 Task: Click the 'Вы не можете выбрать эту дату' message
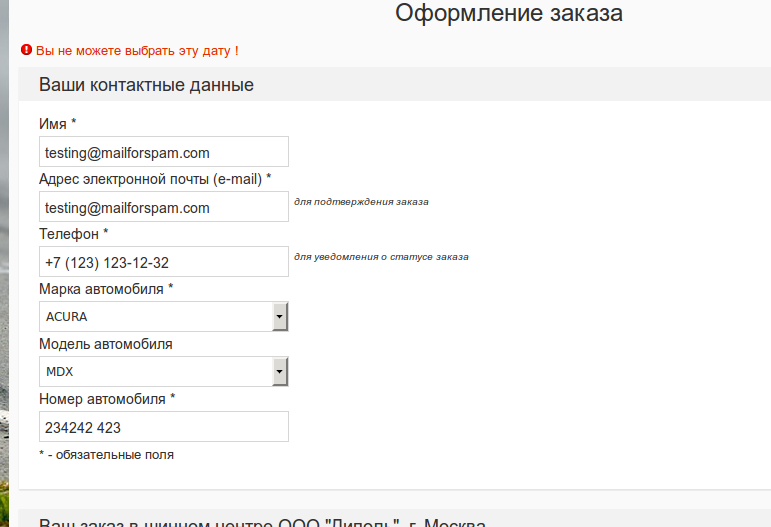point(137,51)
